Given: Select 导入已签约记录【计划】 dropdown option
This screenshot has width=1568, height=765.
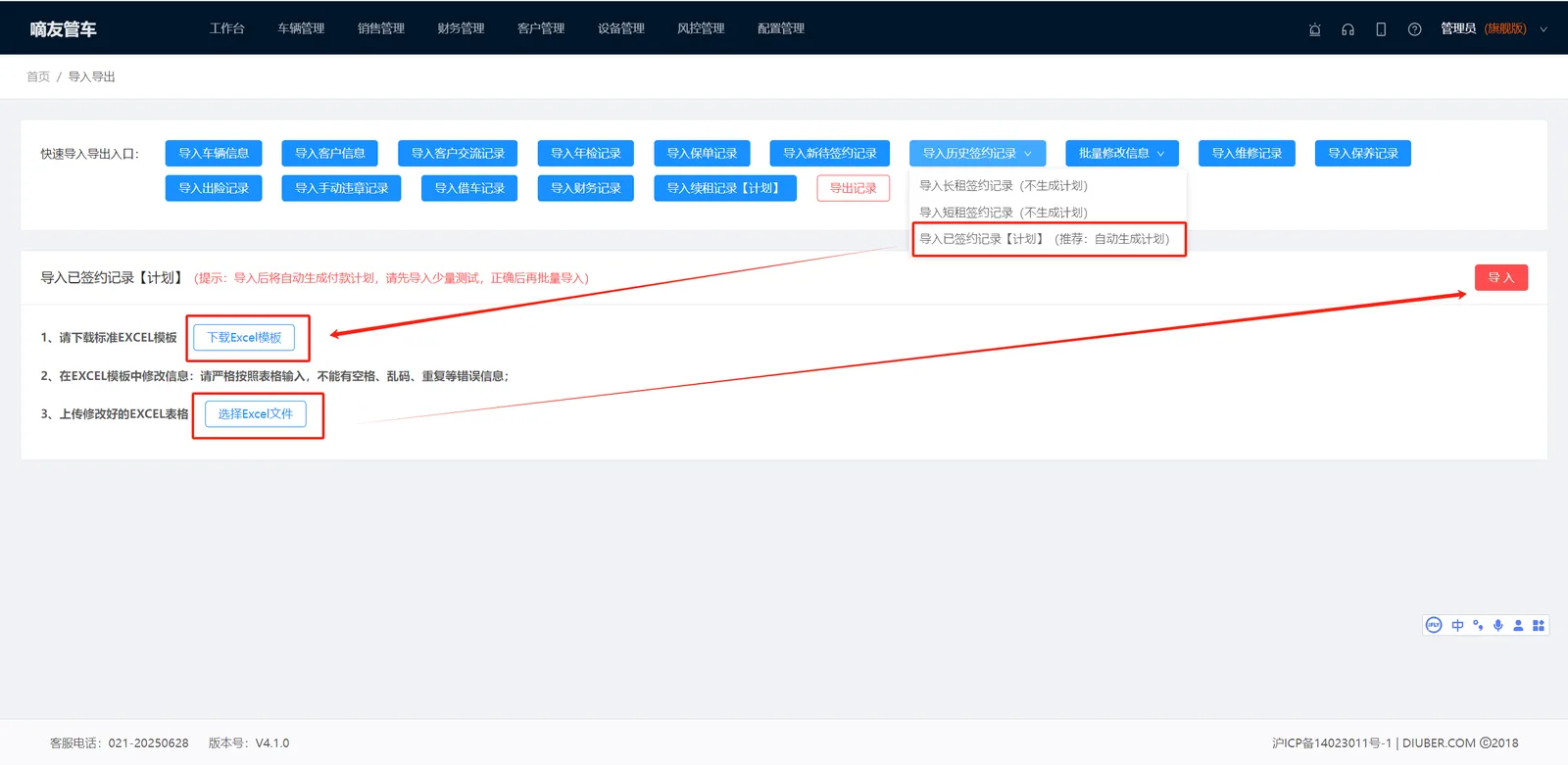Looking at the screenshot, I should tap(1049, 239).
